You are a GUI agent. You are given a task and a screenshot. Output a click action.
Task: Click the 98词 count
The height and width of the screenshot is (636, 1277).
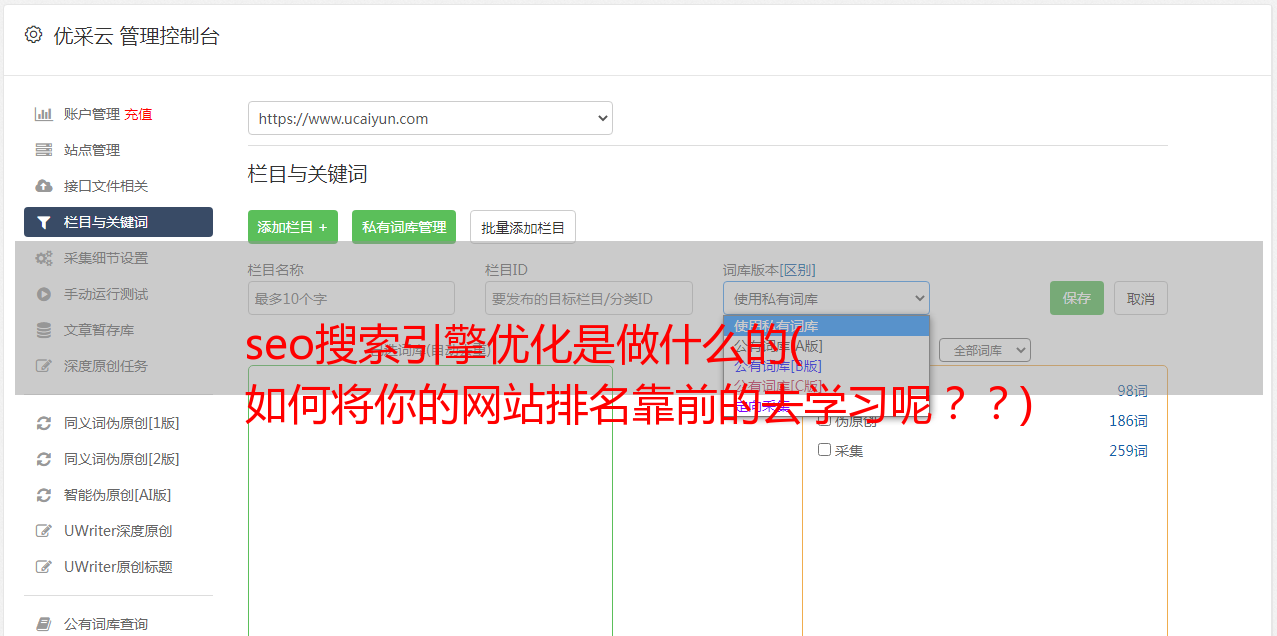pos(1132,391)
